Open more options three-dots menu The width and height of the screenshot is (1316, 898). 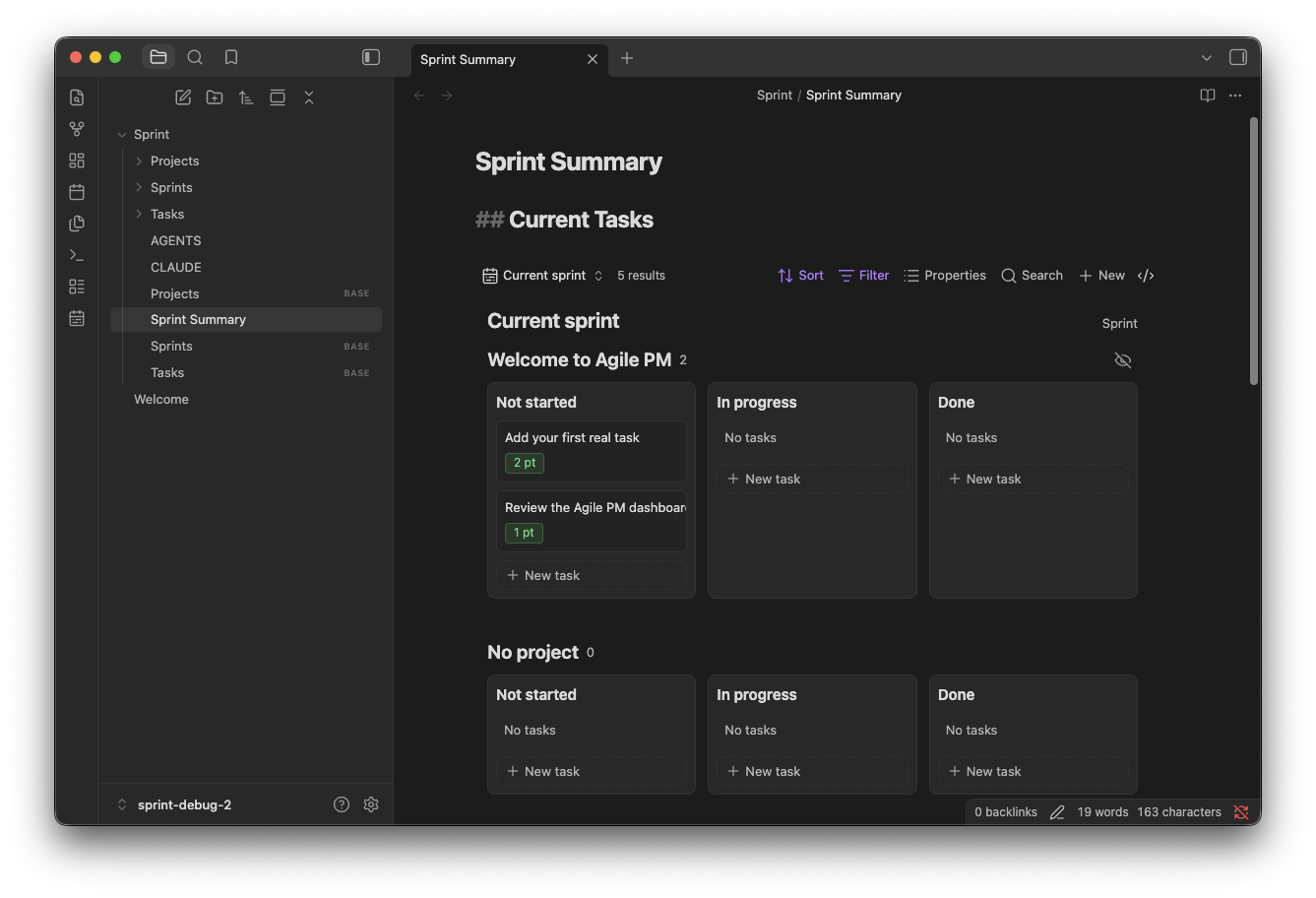pos(1235,96)
